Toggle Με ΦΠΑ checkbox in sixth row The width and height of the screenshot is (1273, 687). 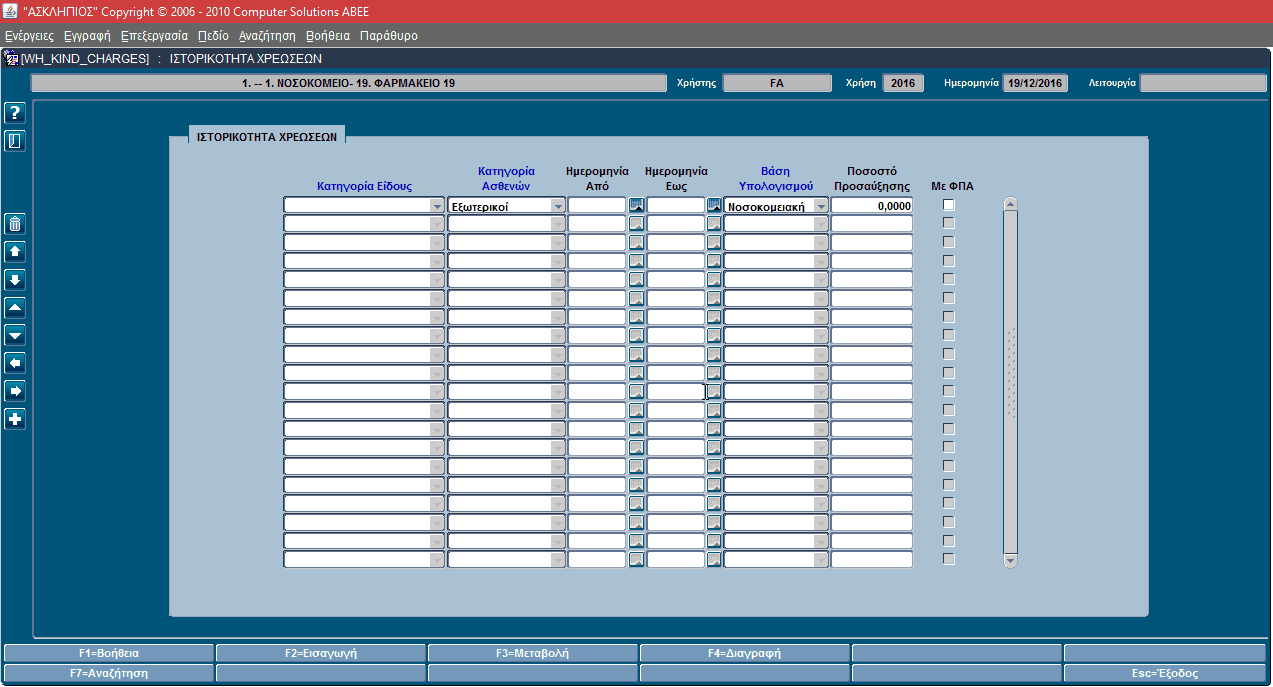tap(949, 298)
